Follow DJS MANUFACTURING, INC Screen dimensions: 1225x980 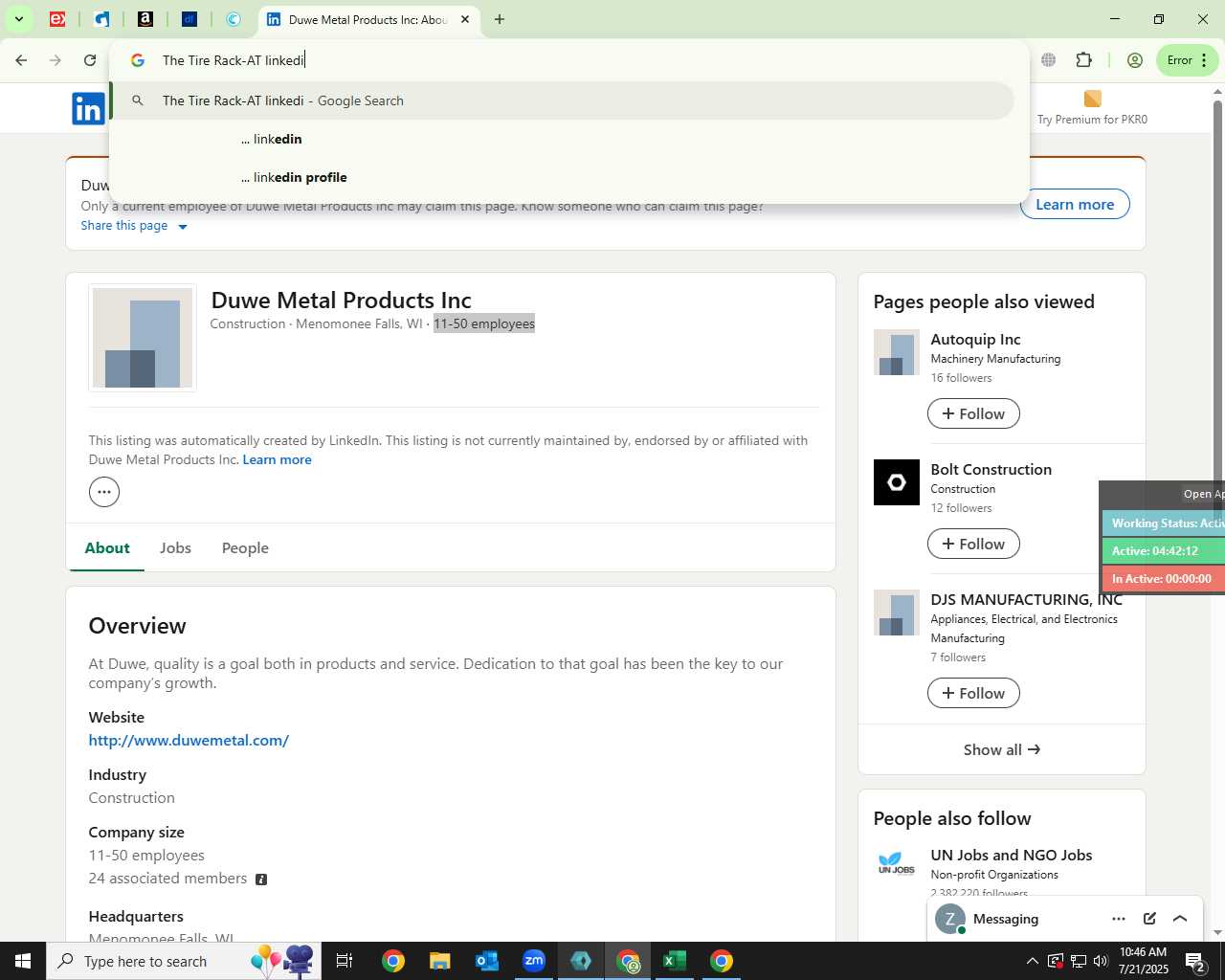tap(973, 693)
